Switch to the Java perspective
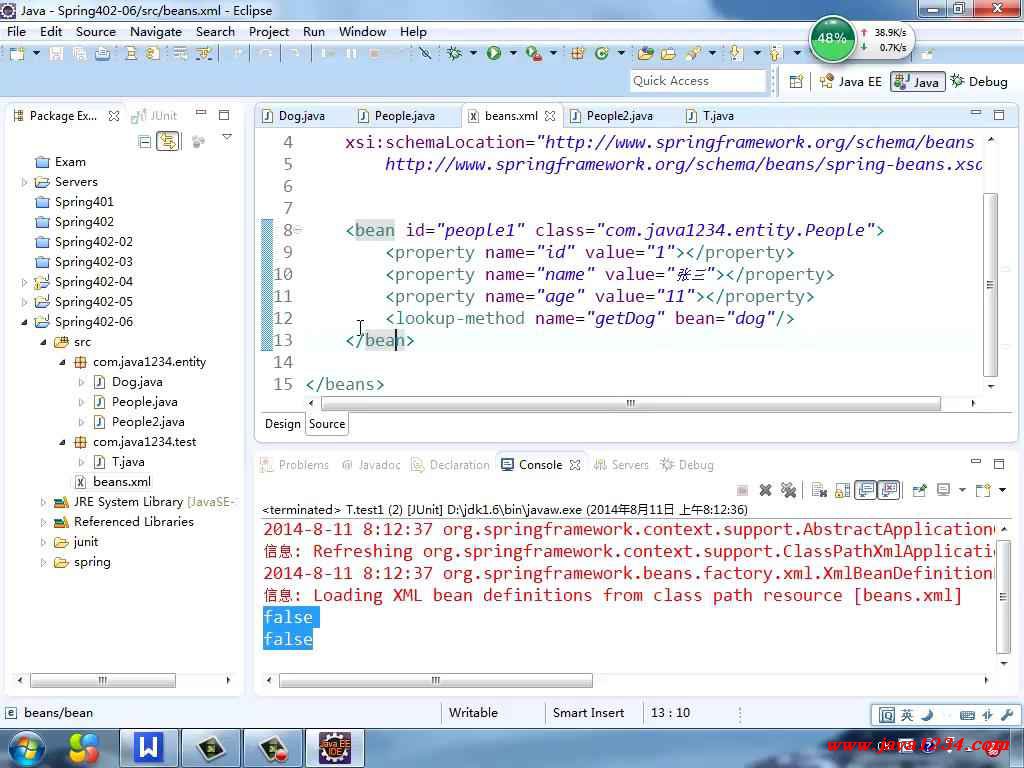This screenshot has width=1024, height=768. [917, 82]
